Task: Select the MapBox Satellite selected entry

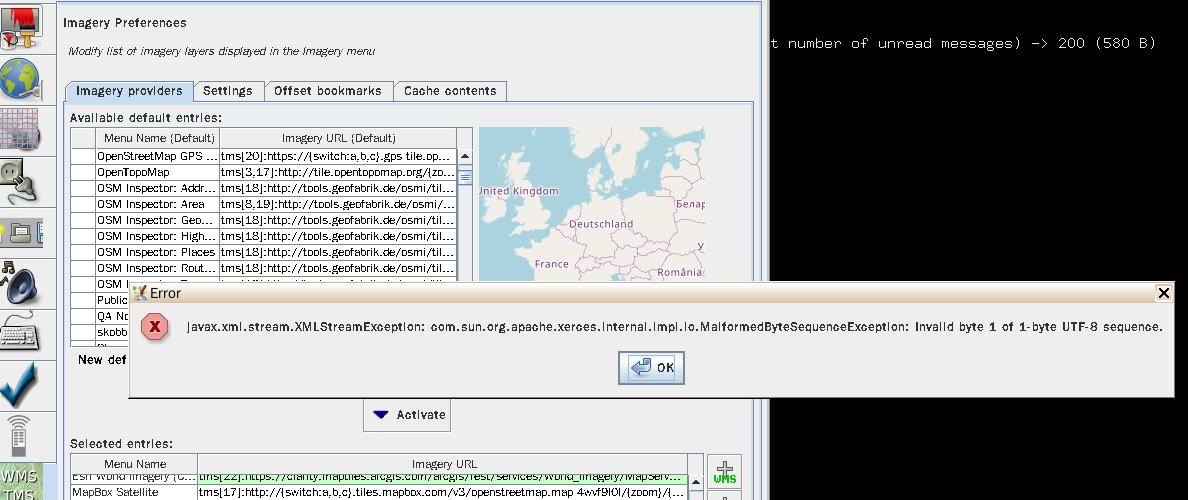Action: tap(134, 493)
